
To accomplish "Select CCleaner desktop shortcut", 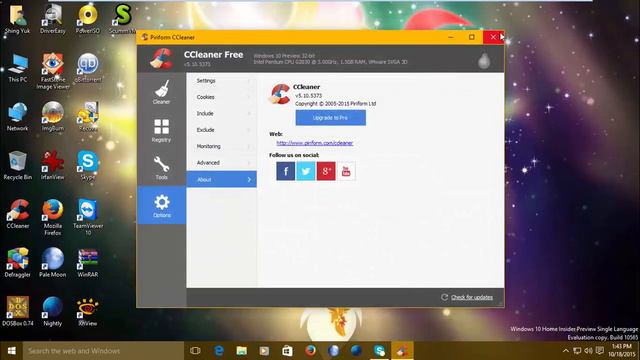I will 18,214.
